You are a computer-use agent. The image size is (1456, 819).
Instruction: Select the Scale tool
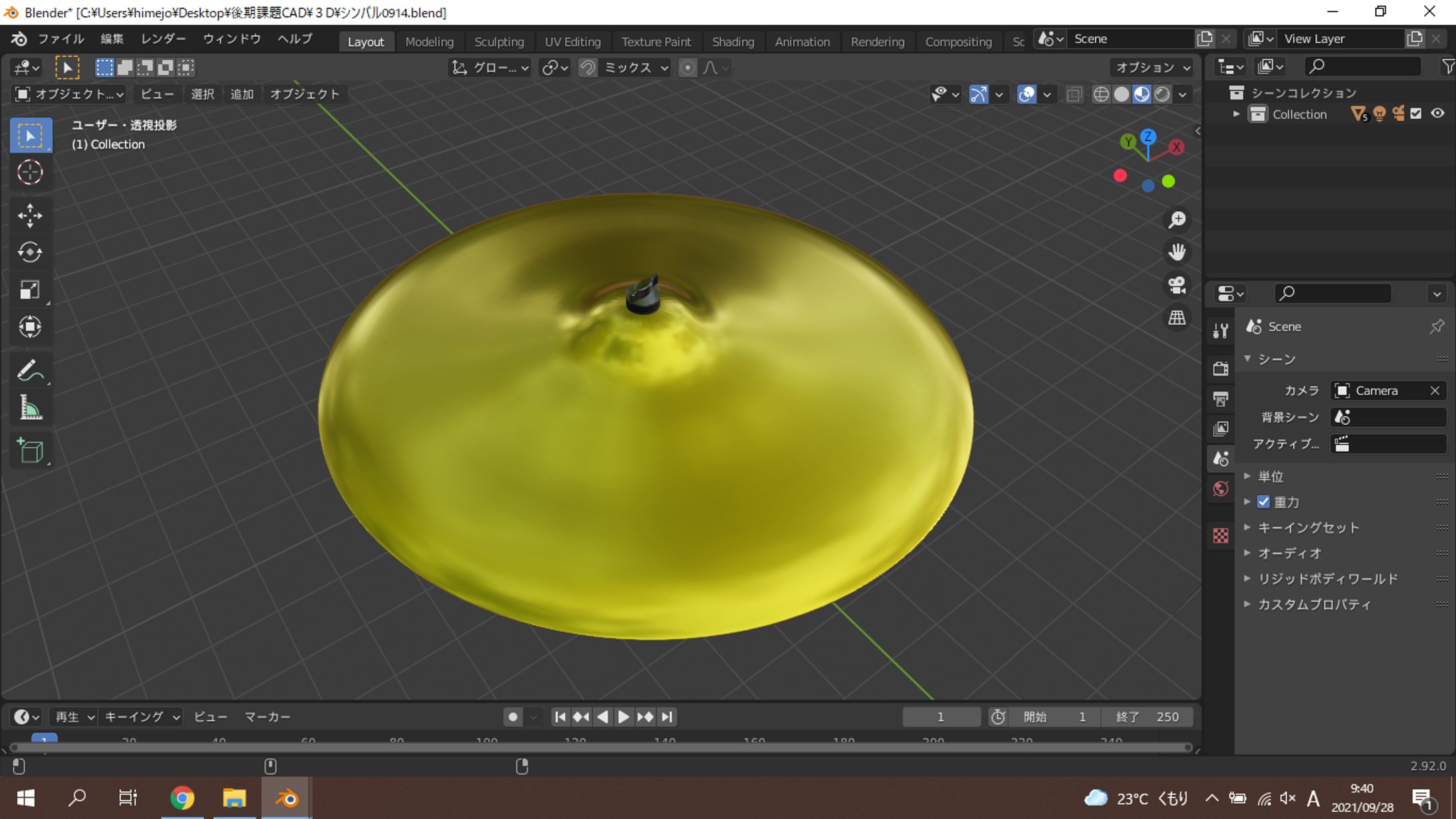[x=30, y=289]
